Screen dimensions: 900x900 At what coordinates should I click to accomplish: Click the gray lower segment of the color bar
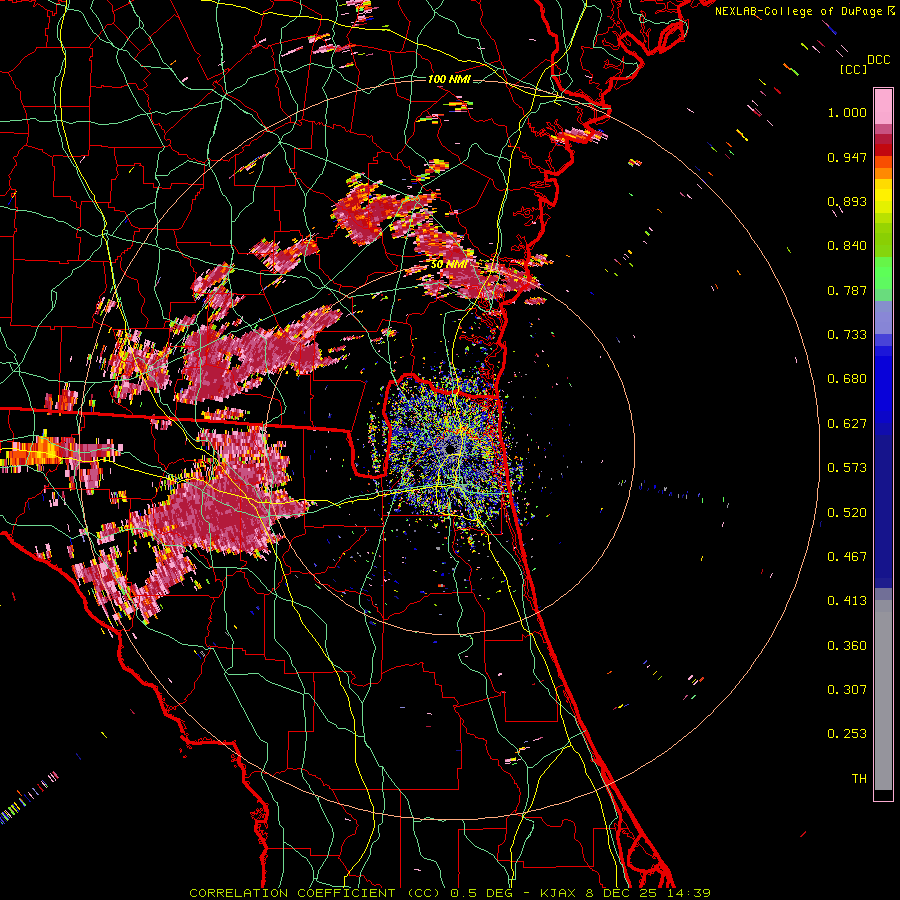click(883, 695)
